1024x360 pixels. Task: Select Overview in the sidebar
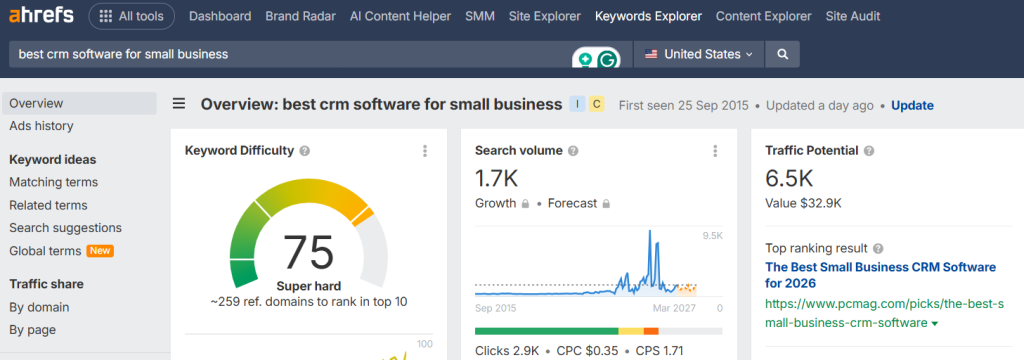(x=79, y=103)
